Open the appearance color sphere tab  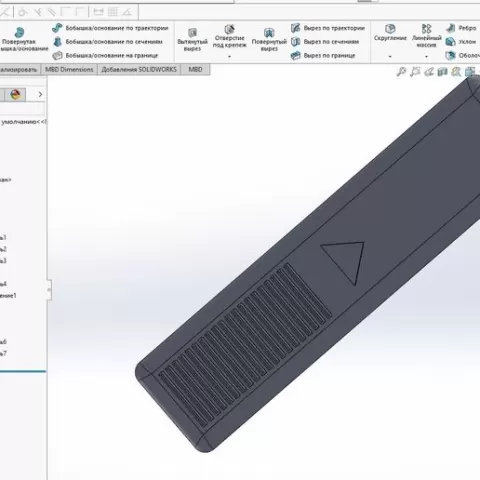coord(15,94)
